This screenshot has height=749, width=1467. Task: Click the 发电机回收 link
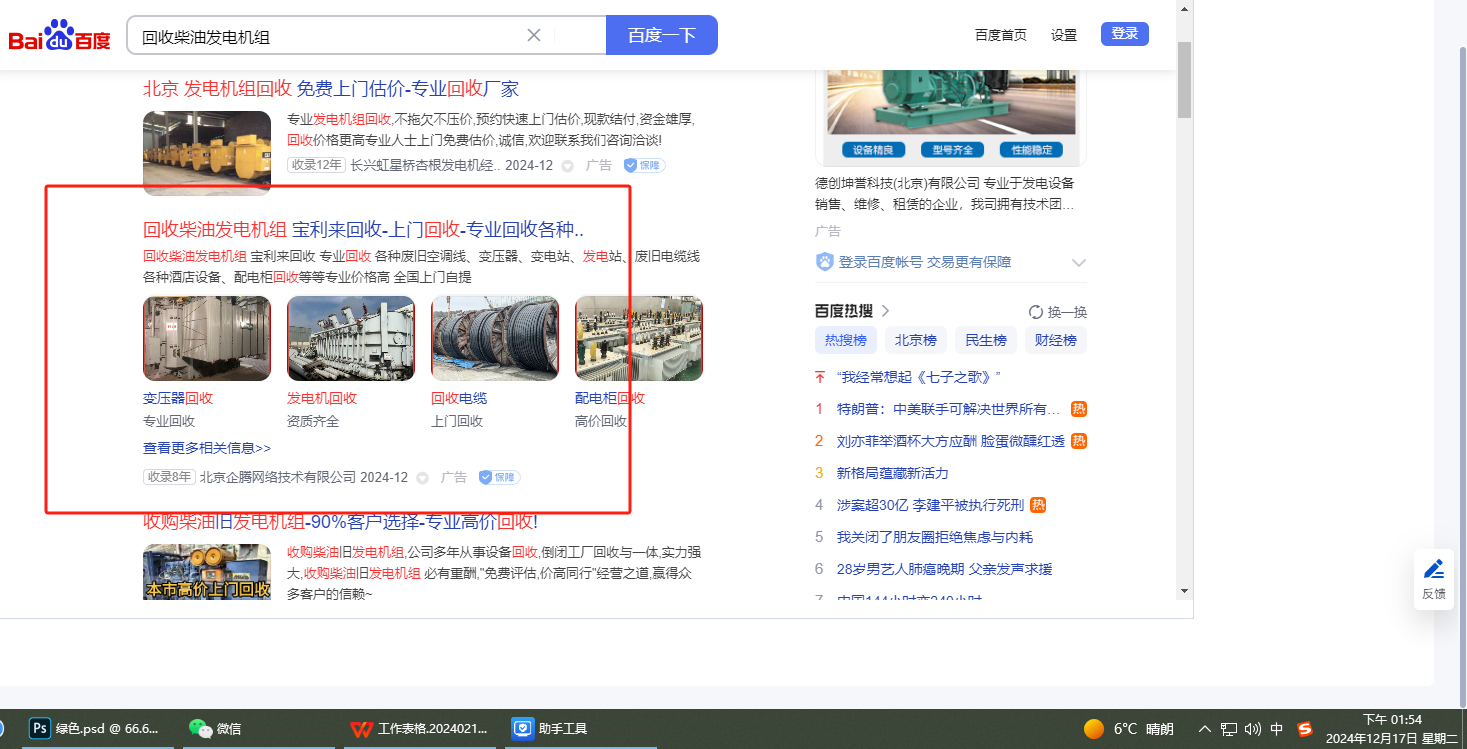point(322,398)
